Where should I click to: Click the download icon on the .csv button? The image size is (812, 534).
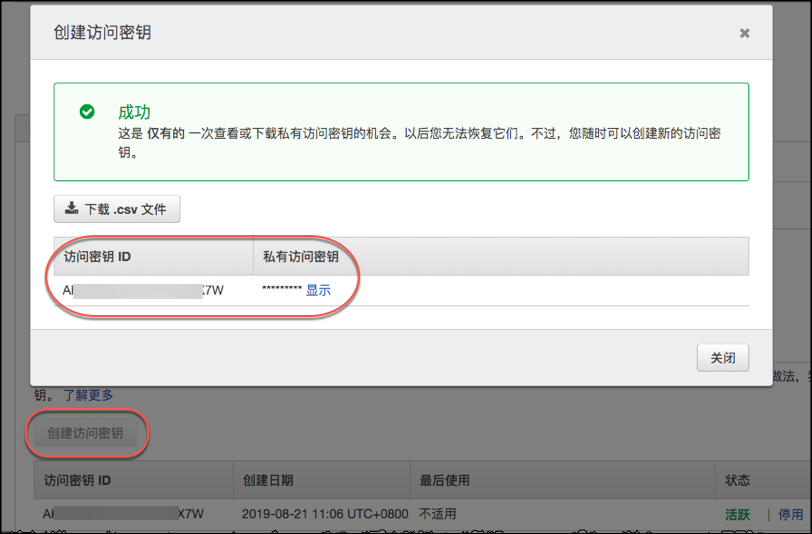coord(71,209)
